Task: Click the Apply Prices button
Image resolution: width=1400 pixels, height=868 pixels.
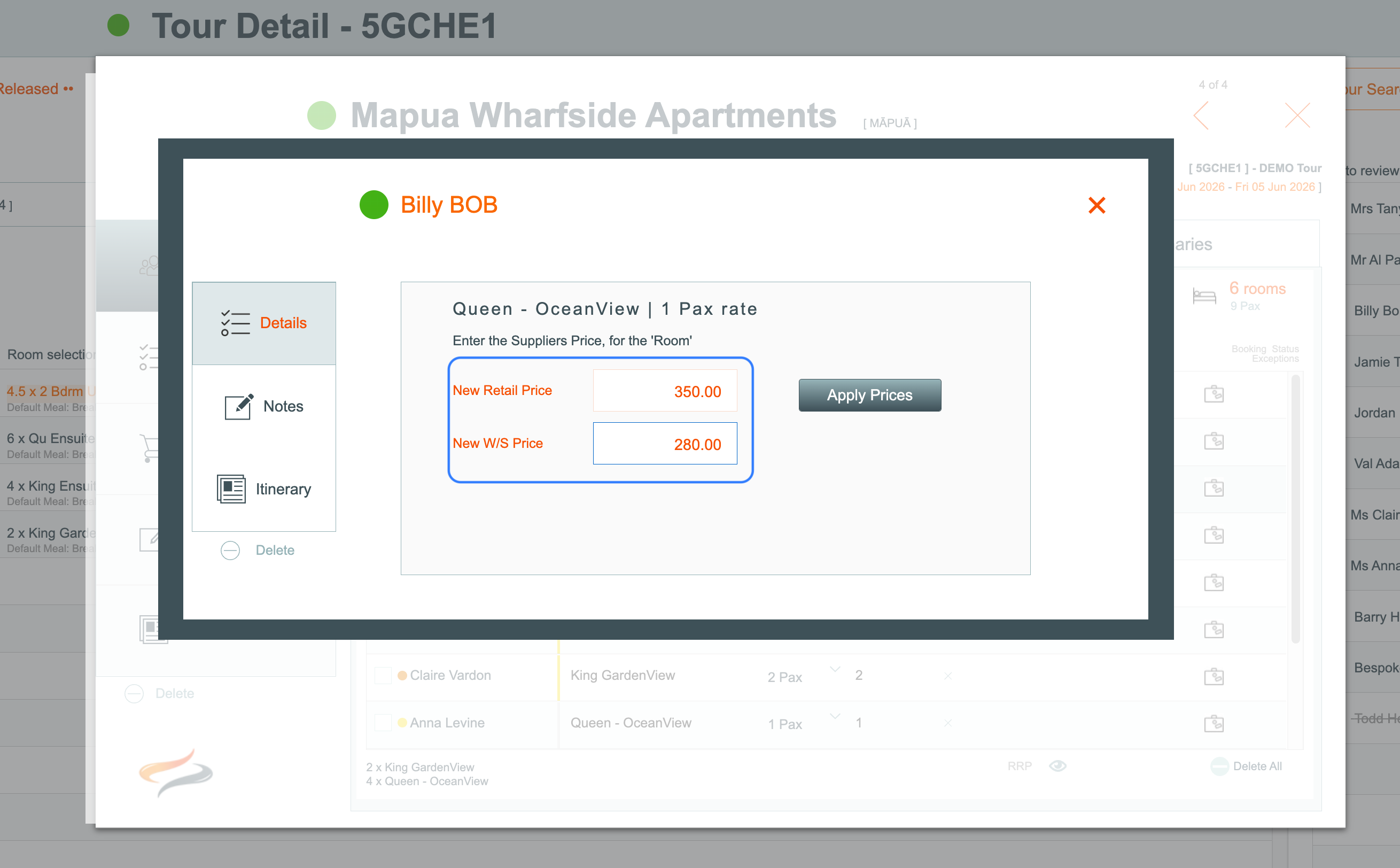Action: (869, 395)
